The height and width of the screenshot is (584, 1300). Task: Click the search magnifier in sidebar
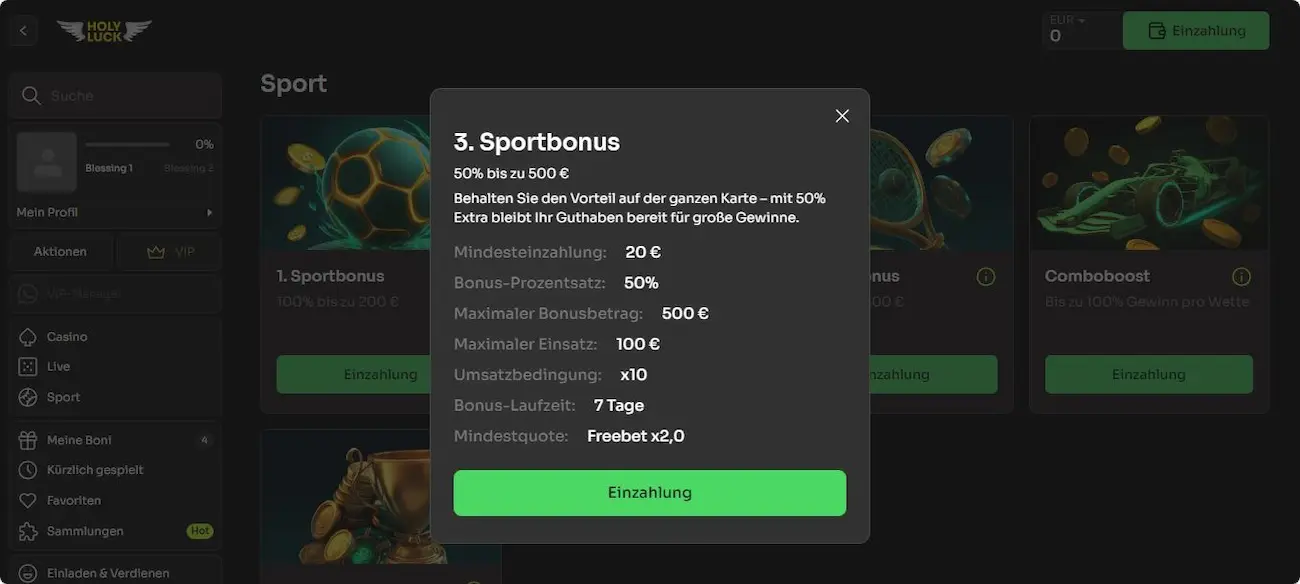click(31, 95)
